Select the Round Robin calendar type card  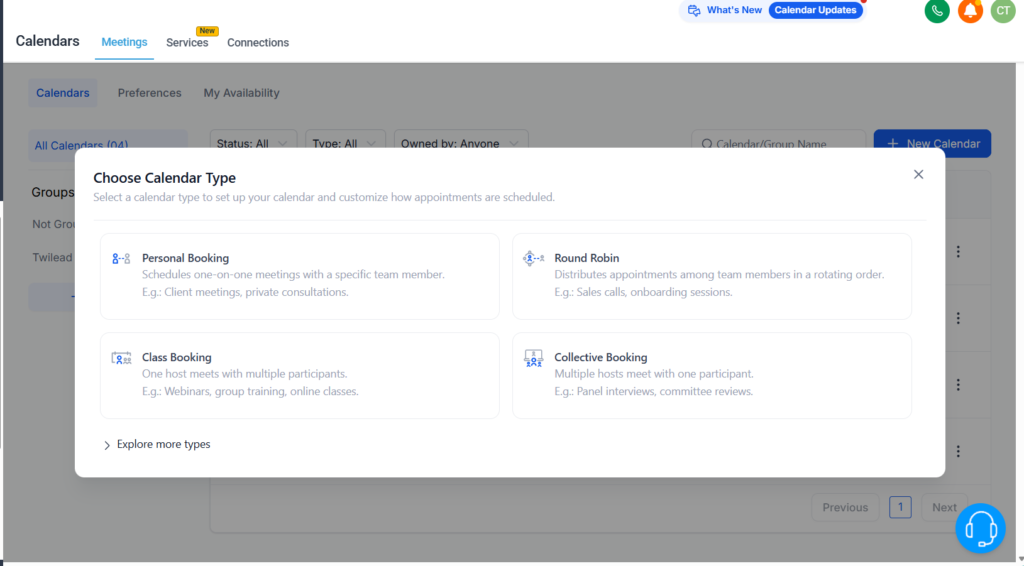coord(711,276)
